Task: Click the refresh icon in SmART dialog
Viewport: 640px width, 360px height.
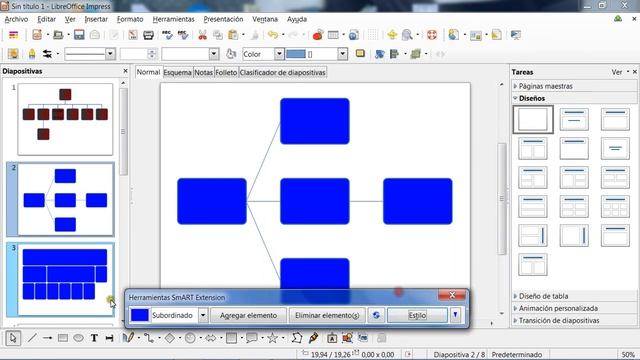Action: point(376,315)
